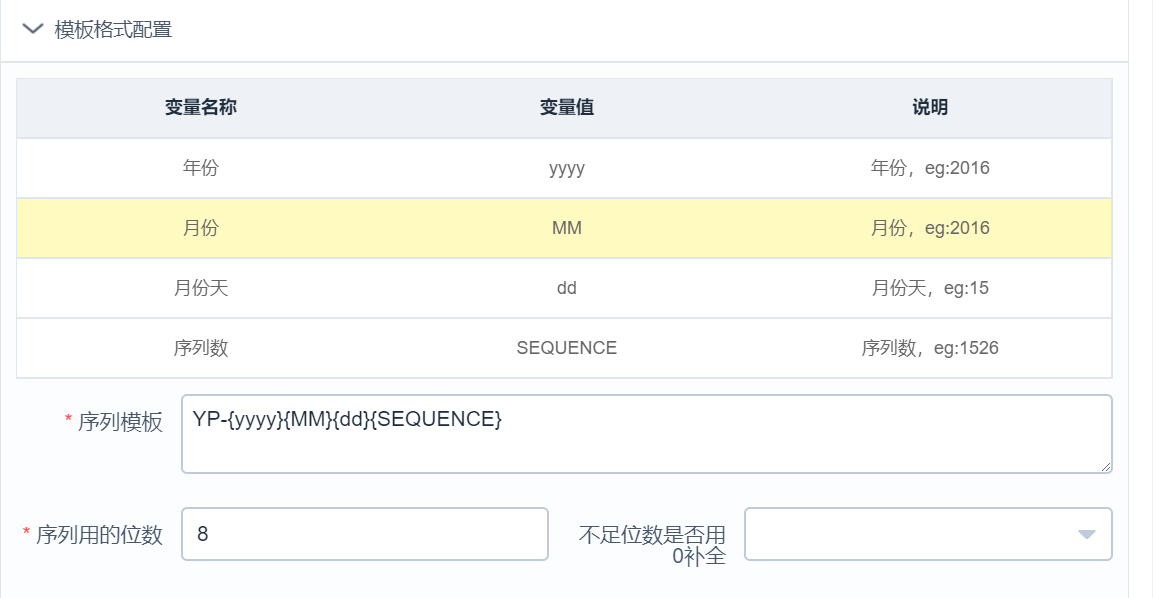Viewport: 1153px width, 598px height.
Task: Click the 序列数，eg:1526 description cell
Action: point(929,348)
